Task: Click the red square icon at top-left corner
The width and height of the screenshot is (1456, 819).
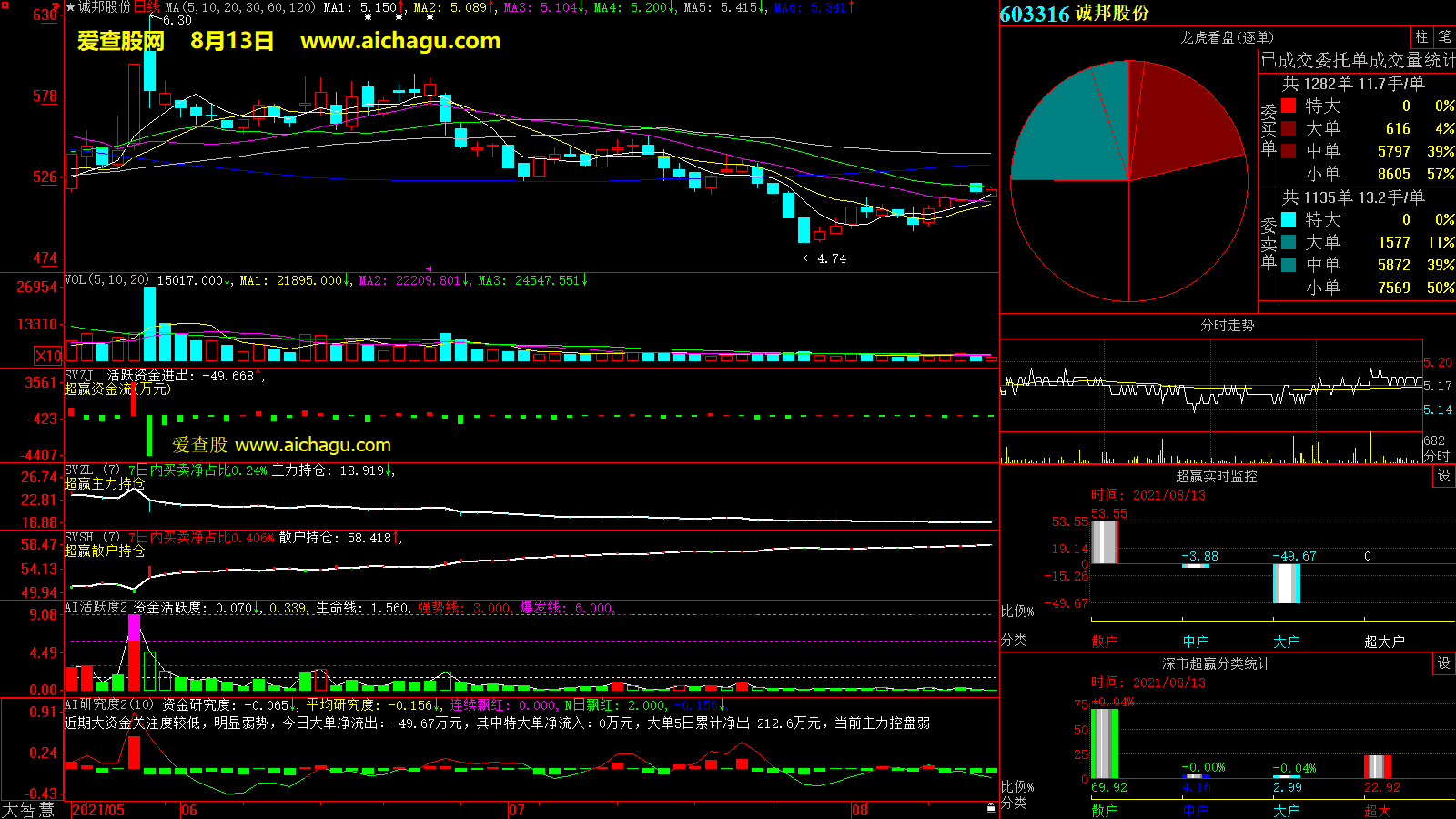Action: coord(5,5)
